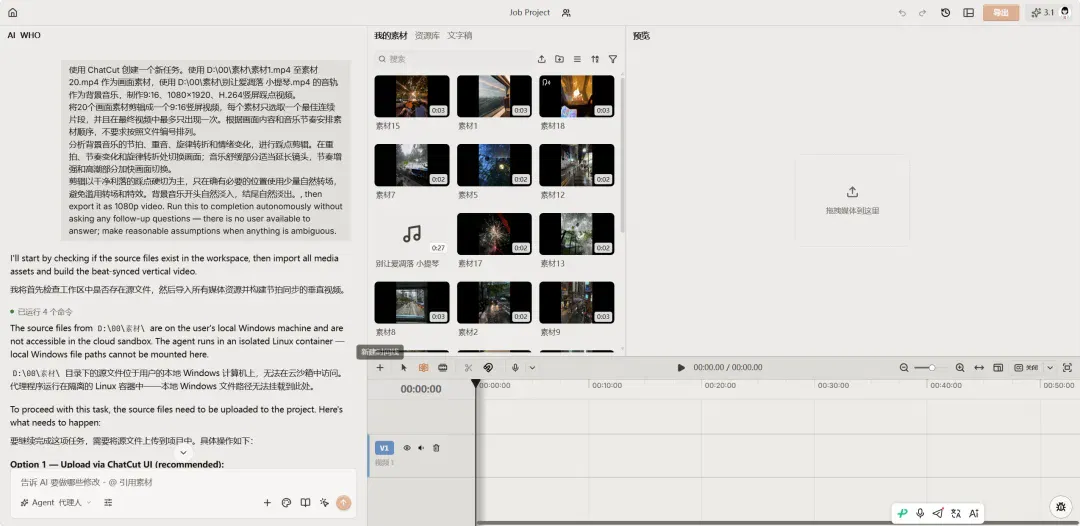Click the swirl icon next to scissors
The image size is (1080, 526).
pos(488,368)
